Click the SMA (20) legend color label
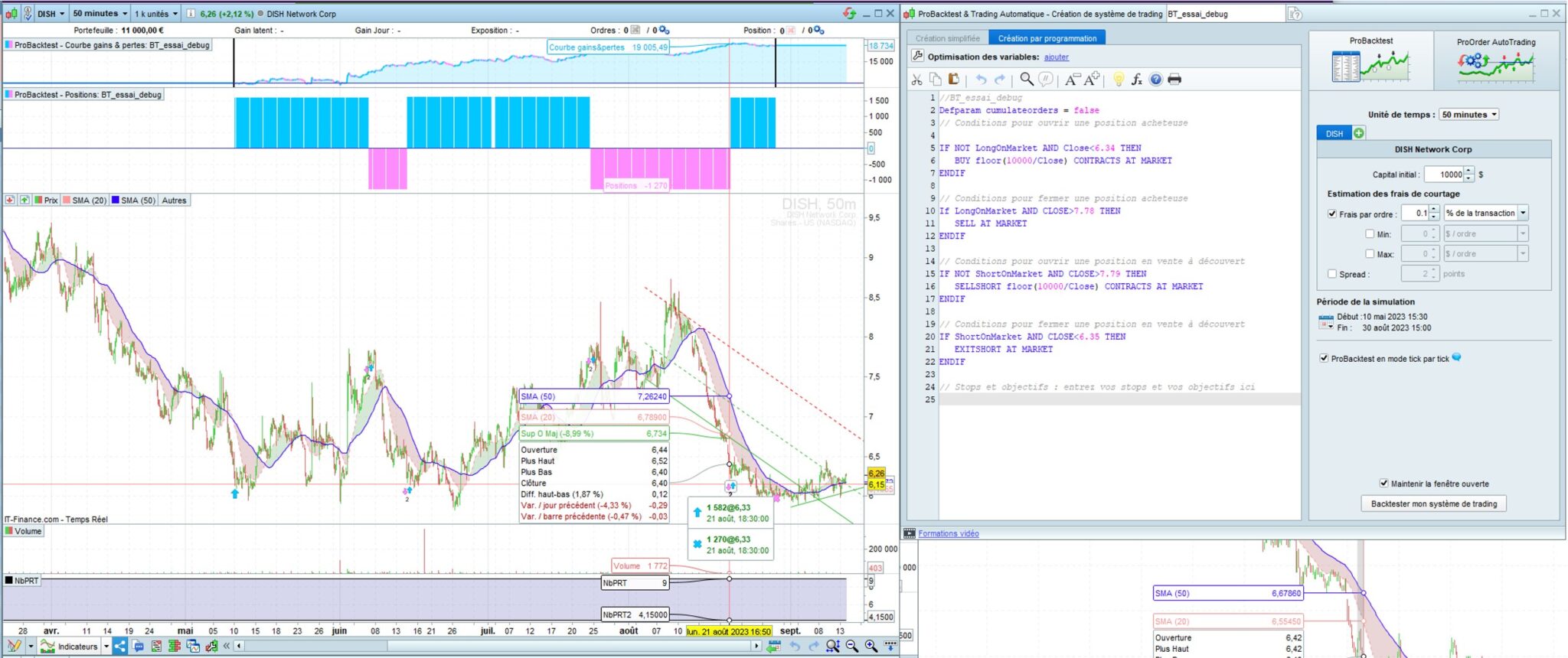 (x=85, y=200)
